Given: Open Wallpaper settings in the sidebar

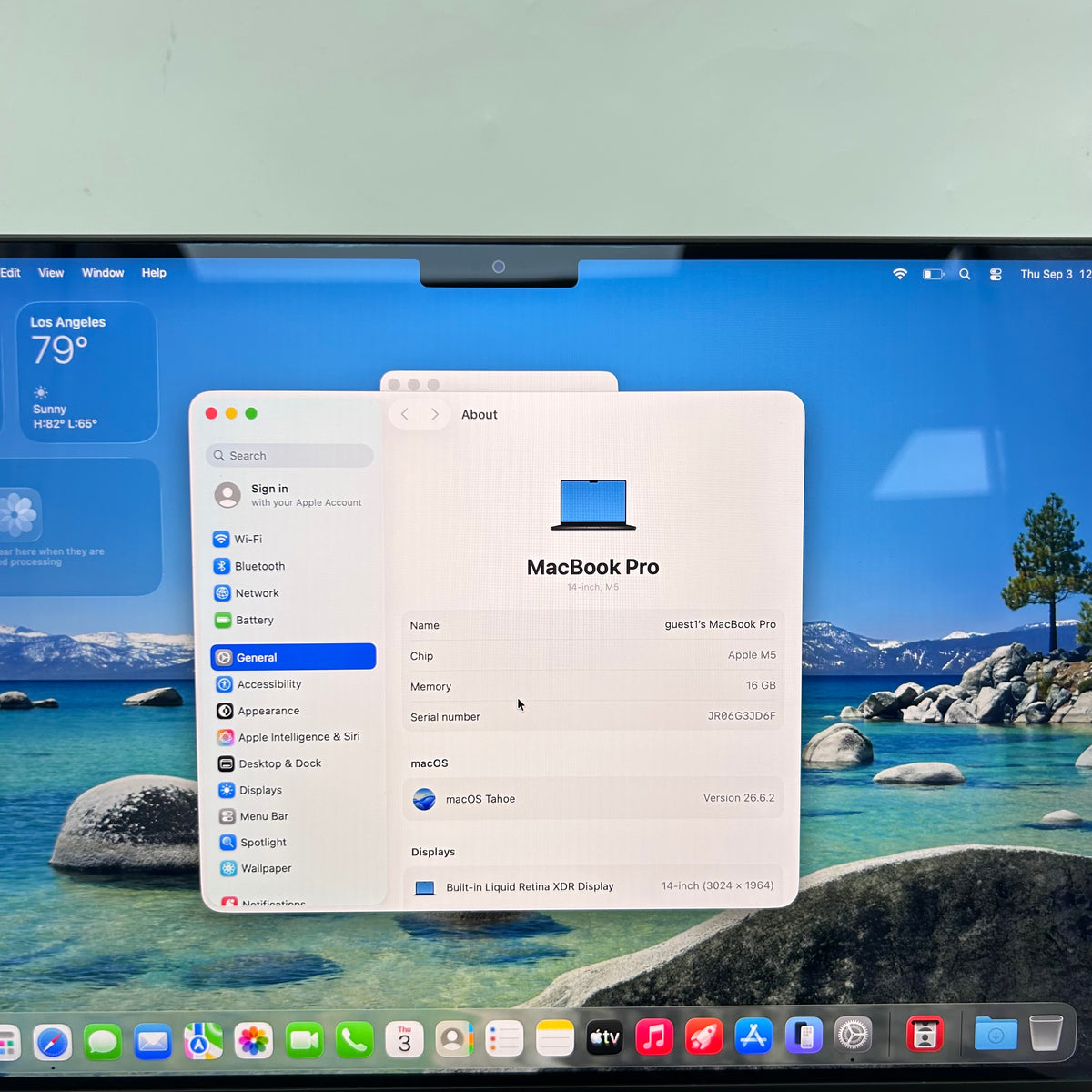Looking at the screenshot, I should 293,868.
